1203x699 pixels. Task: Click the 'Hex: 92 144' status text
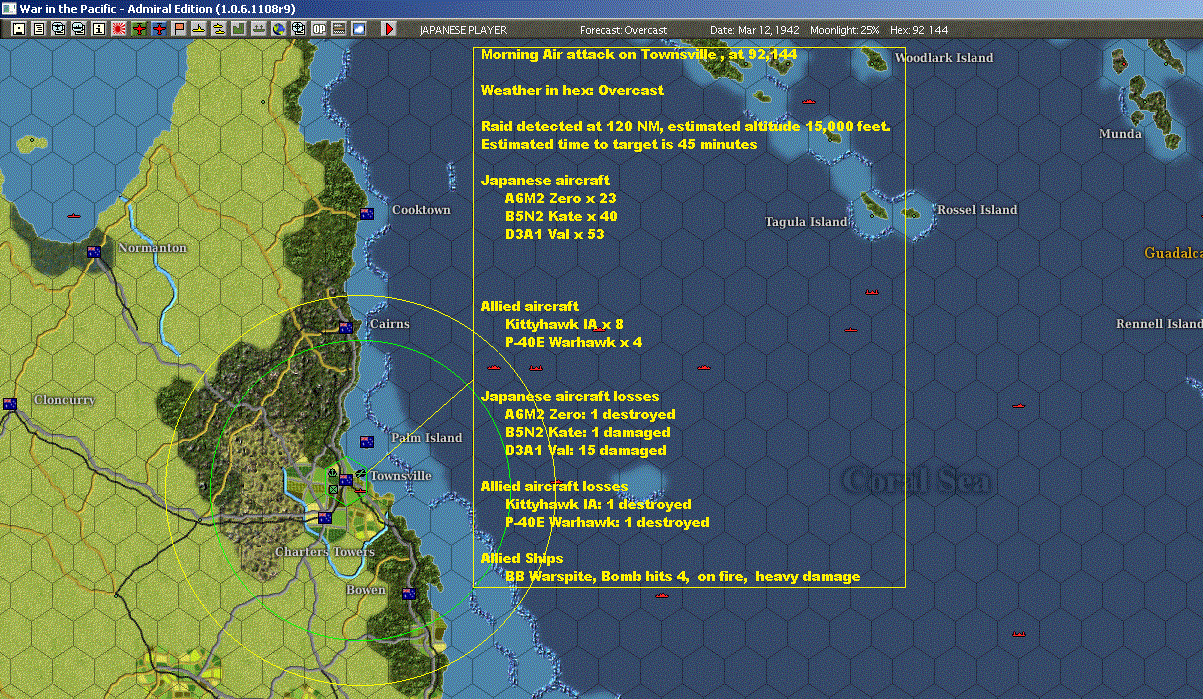(921, 30)
